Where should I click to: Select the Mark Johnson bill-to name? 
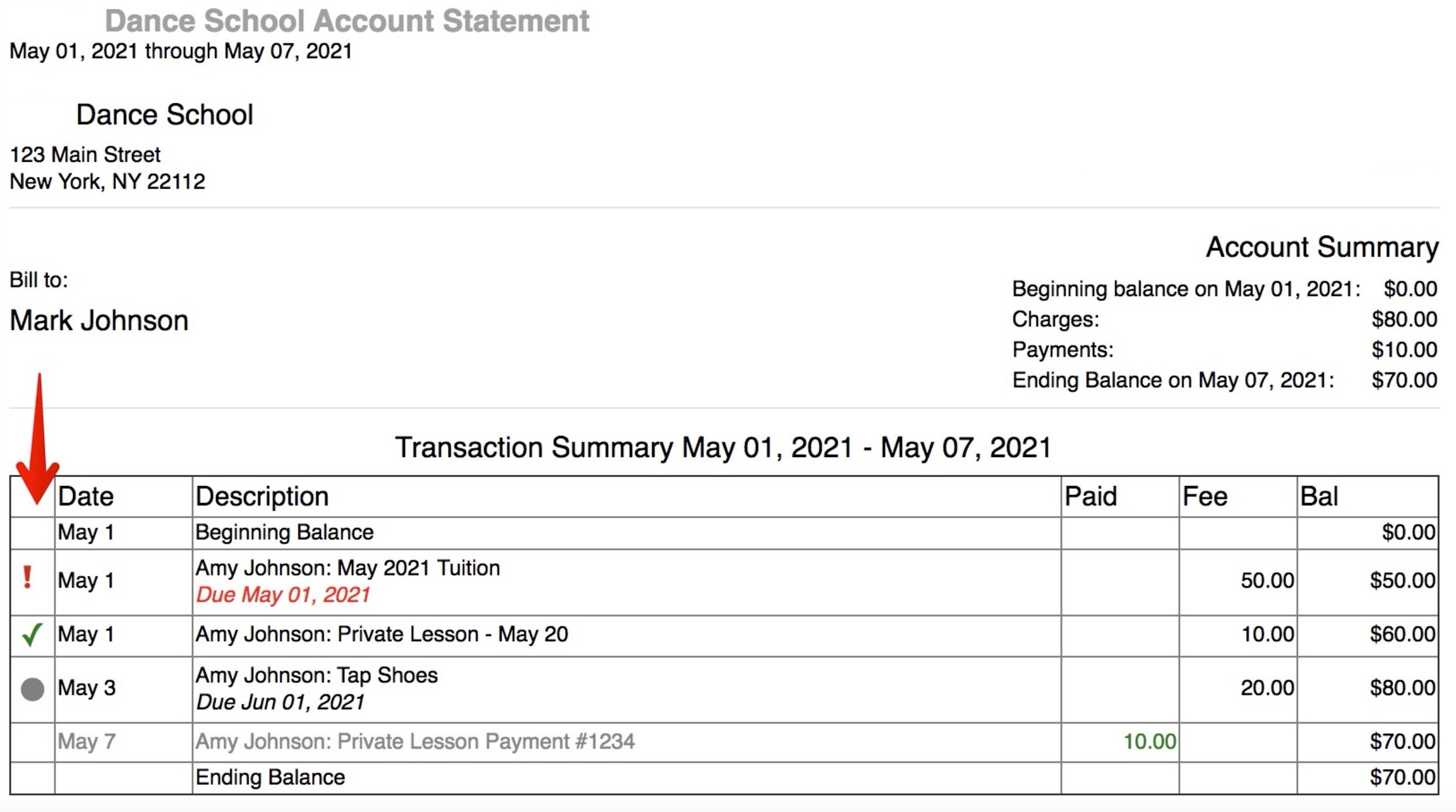99,321
